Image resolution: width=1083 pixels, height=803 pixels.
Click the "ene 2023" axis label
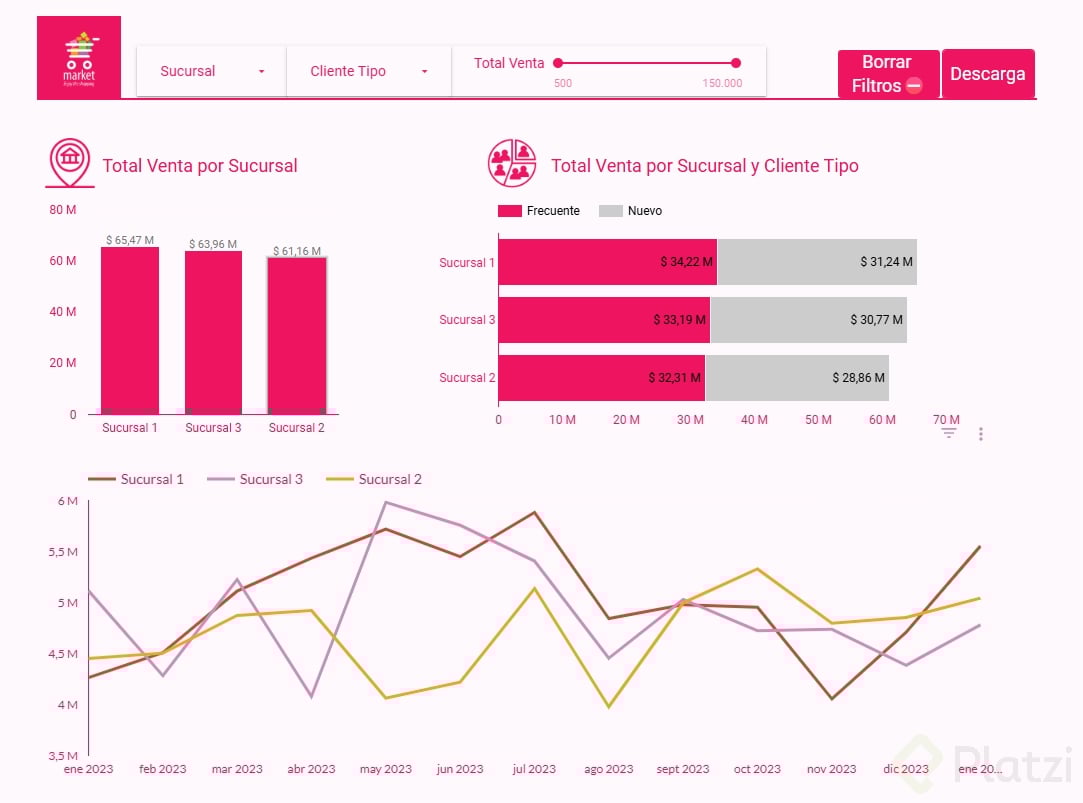pyautogui.click(x=88, y=769)
